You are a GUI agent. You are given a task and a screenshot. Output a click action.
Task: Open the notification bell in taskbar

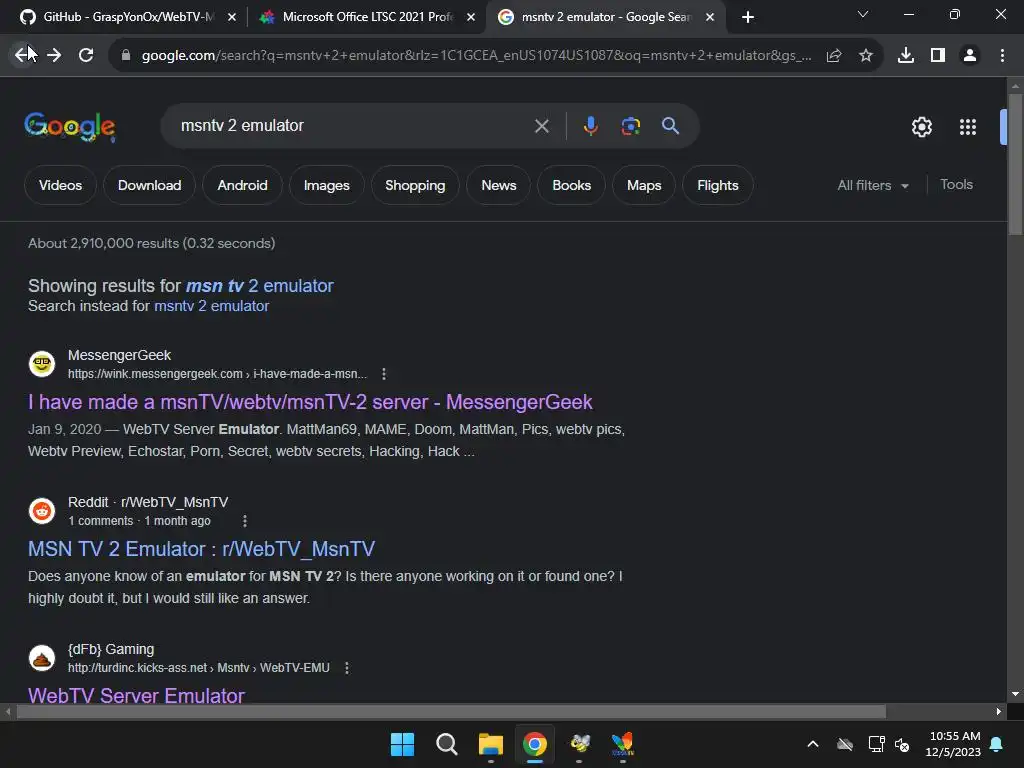pyautogui.click(x=997, y=744)
